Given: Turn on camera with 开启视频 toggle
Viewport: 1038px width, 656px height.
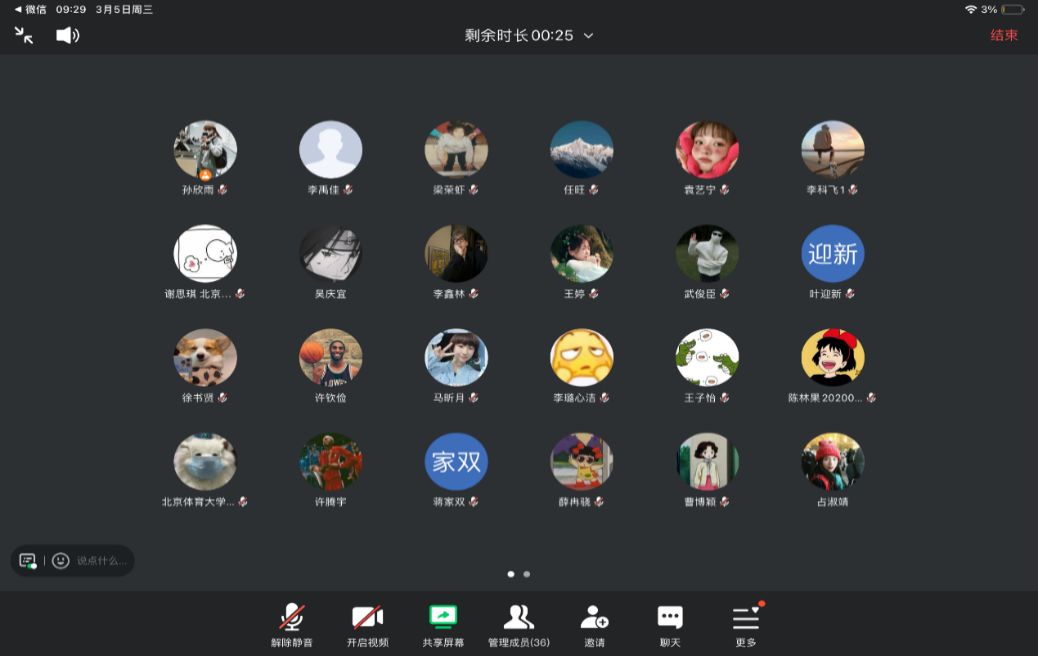Looking at the screenshot, I should [366, 618].
